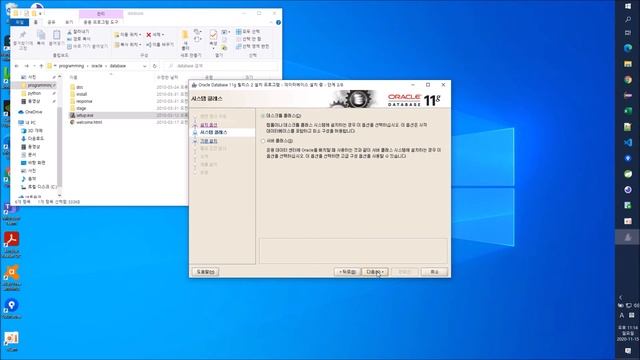Open Google Chrome from the side taskbar
This screenshot has height=360, width=640.
pos(628,80)
